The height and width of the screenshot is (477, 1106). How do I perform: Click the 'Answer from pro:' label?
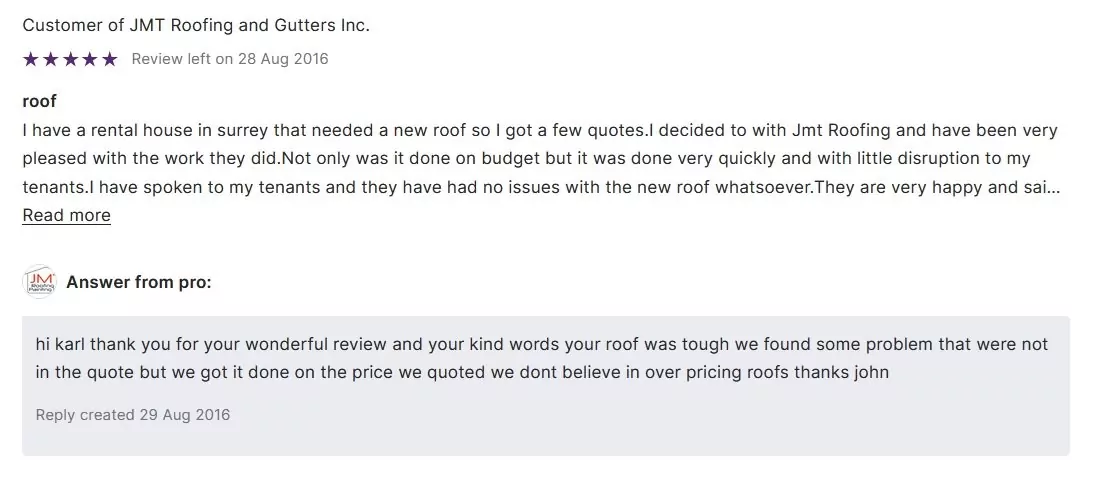pyautogui.click(x=139, y=282)
